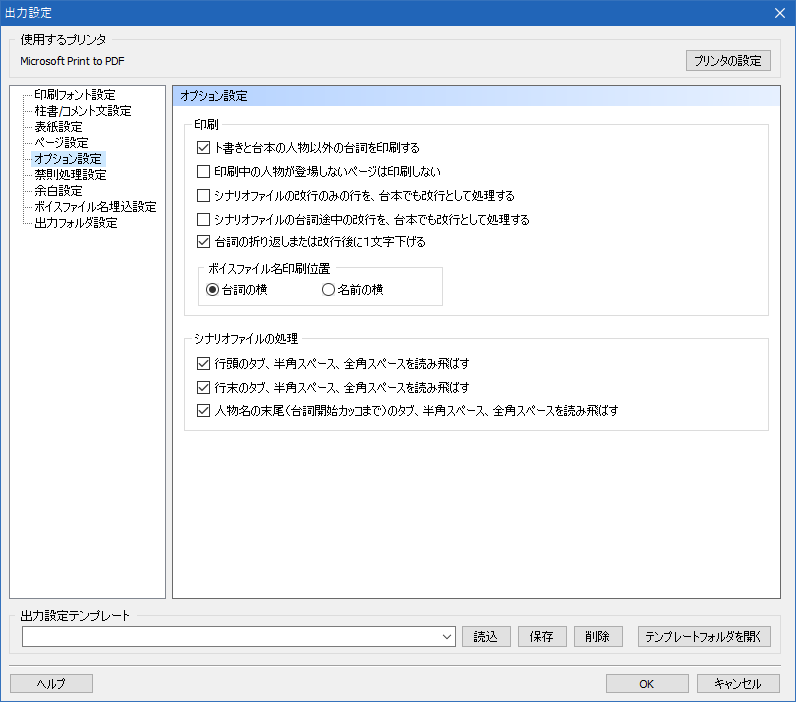Open 禁則処理設定 in the tree

[x=70, y=175]
